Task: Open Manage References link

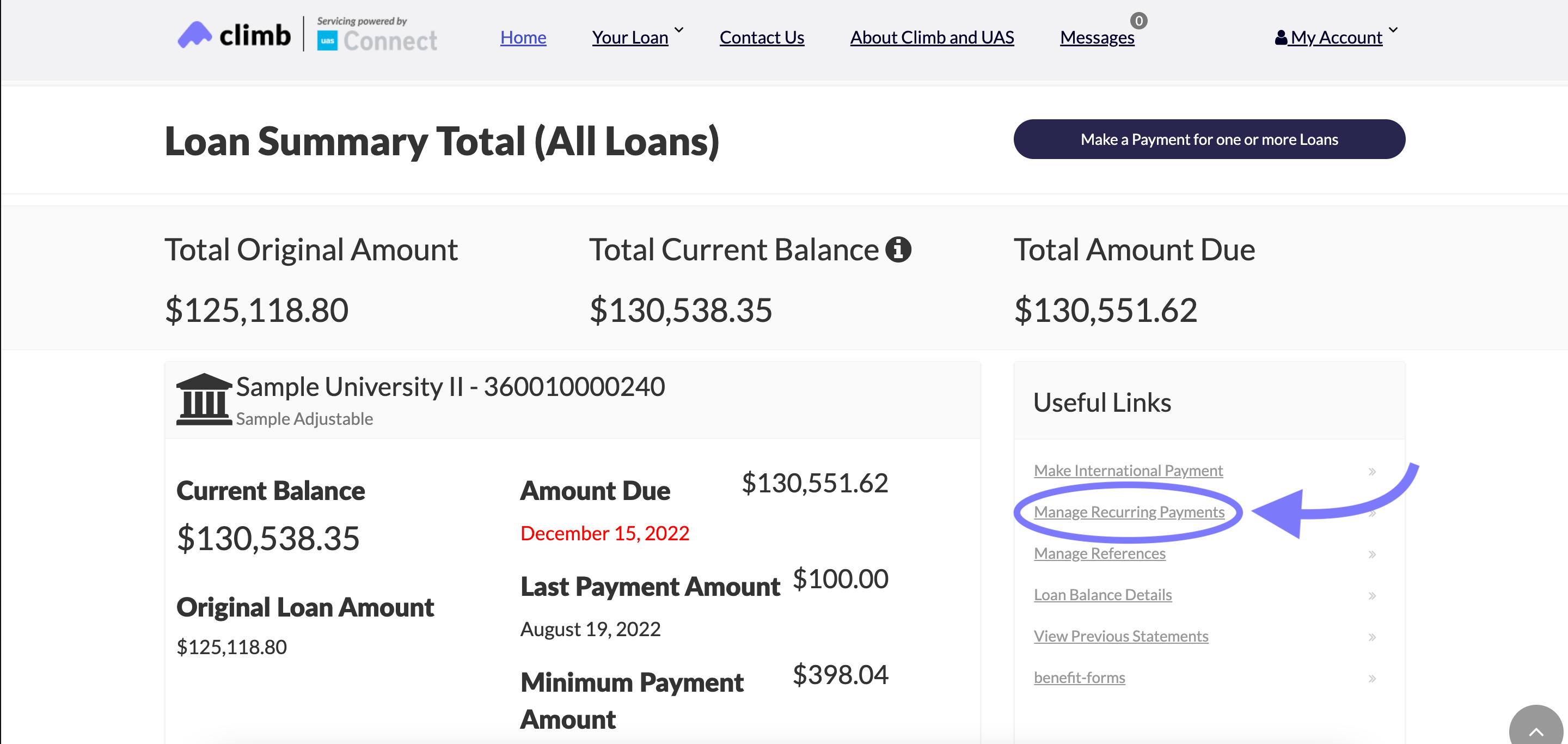Action: click(1099, 553)
